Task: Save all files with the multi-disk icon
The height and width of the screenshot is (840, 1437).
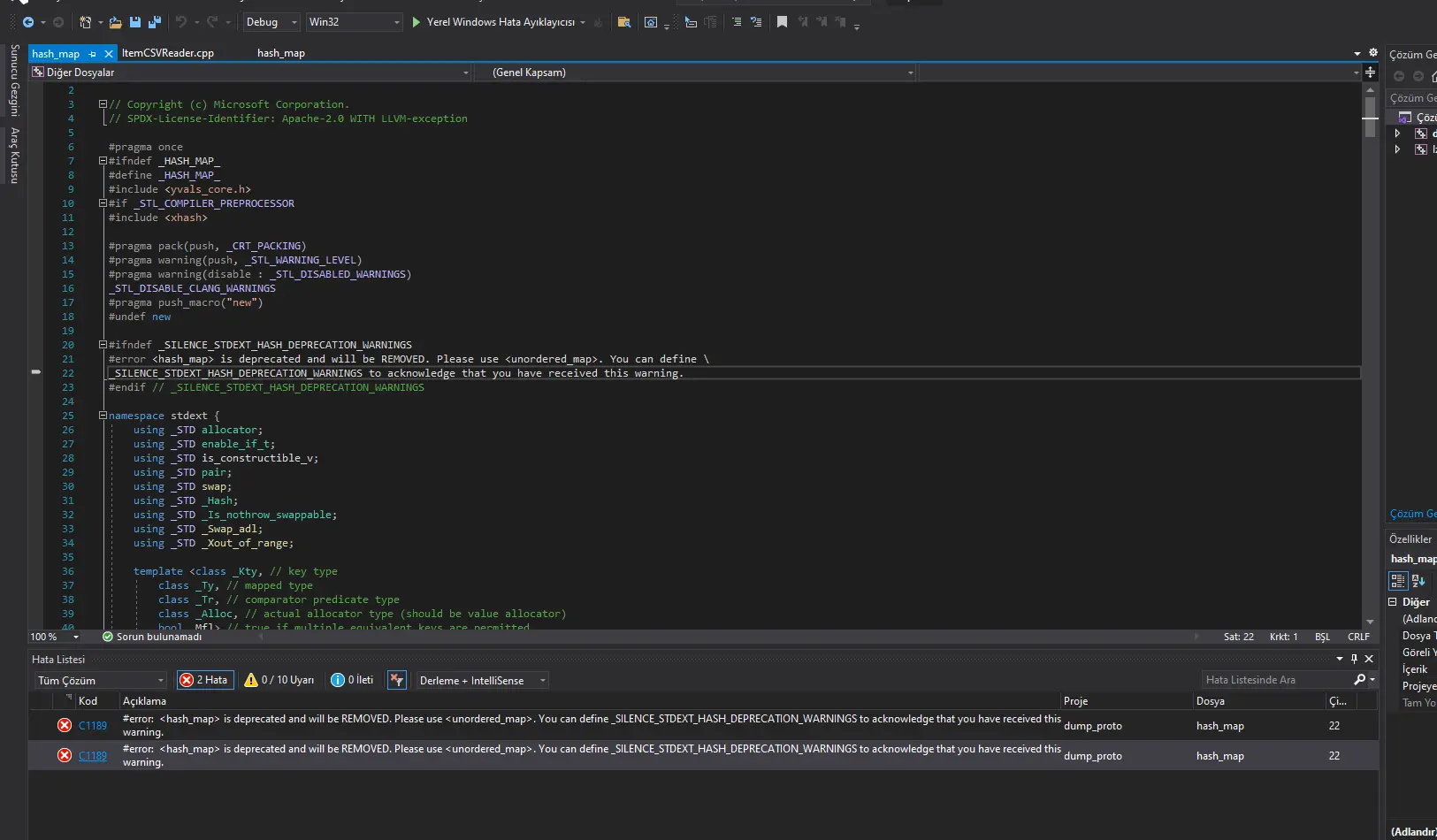Action: (x=154, y=22)
